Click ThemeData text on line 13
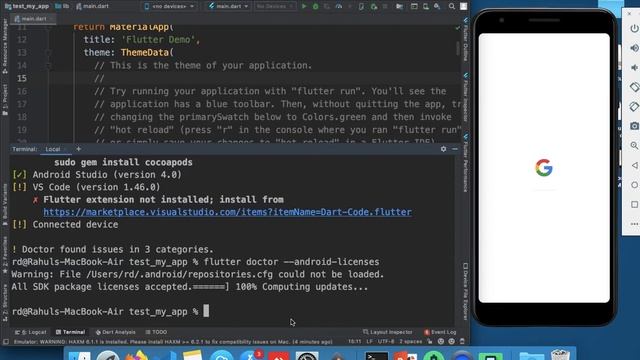This screenshot has width=640, height=360. tap(144, 53)
